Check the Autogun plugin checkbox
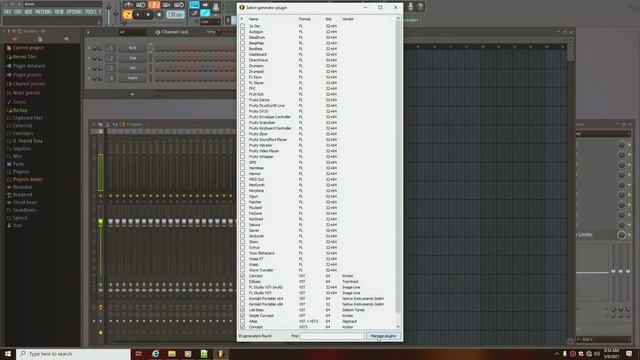This screenshot has width=640, height=360. click(243, 32)
